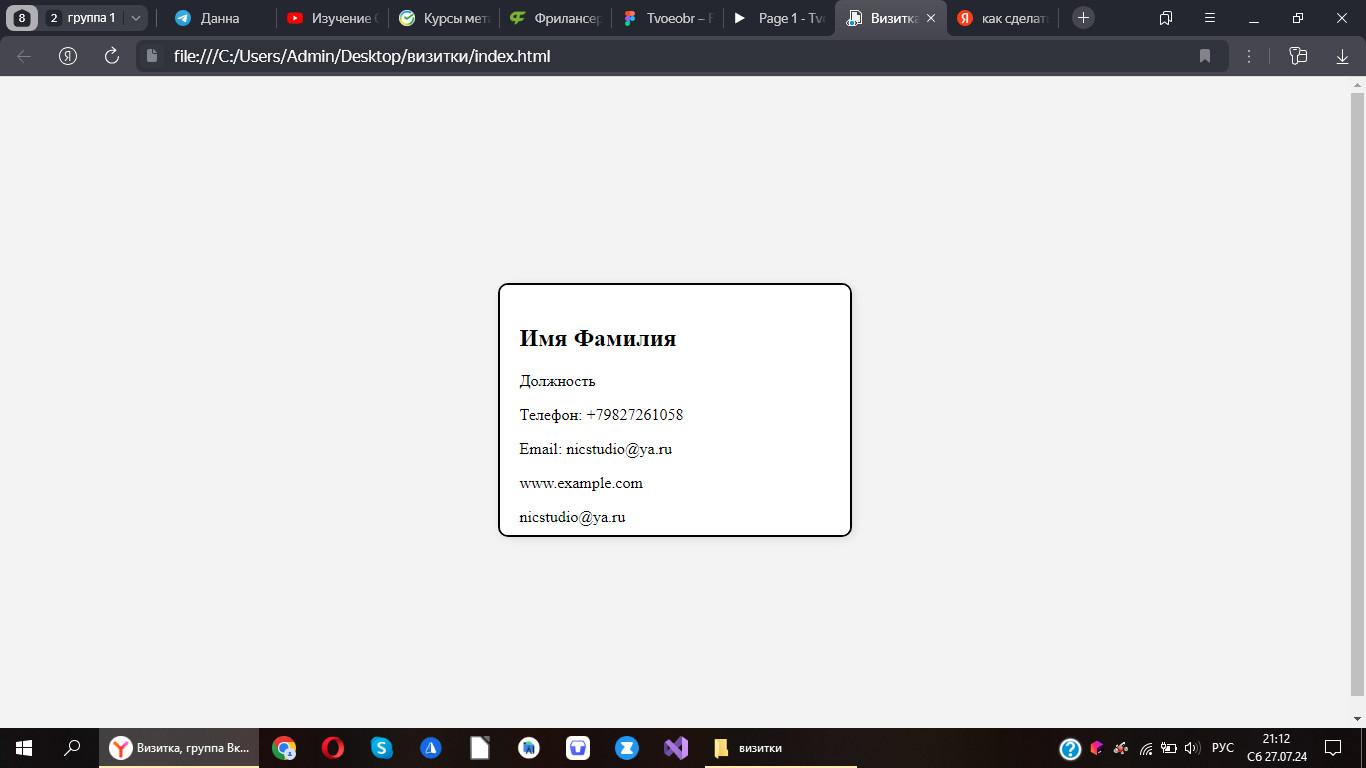Reload the page

[112, 56]
